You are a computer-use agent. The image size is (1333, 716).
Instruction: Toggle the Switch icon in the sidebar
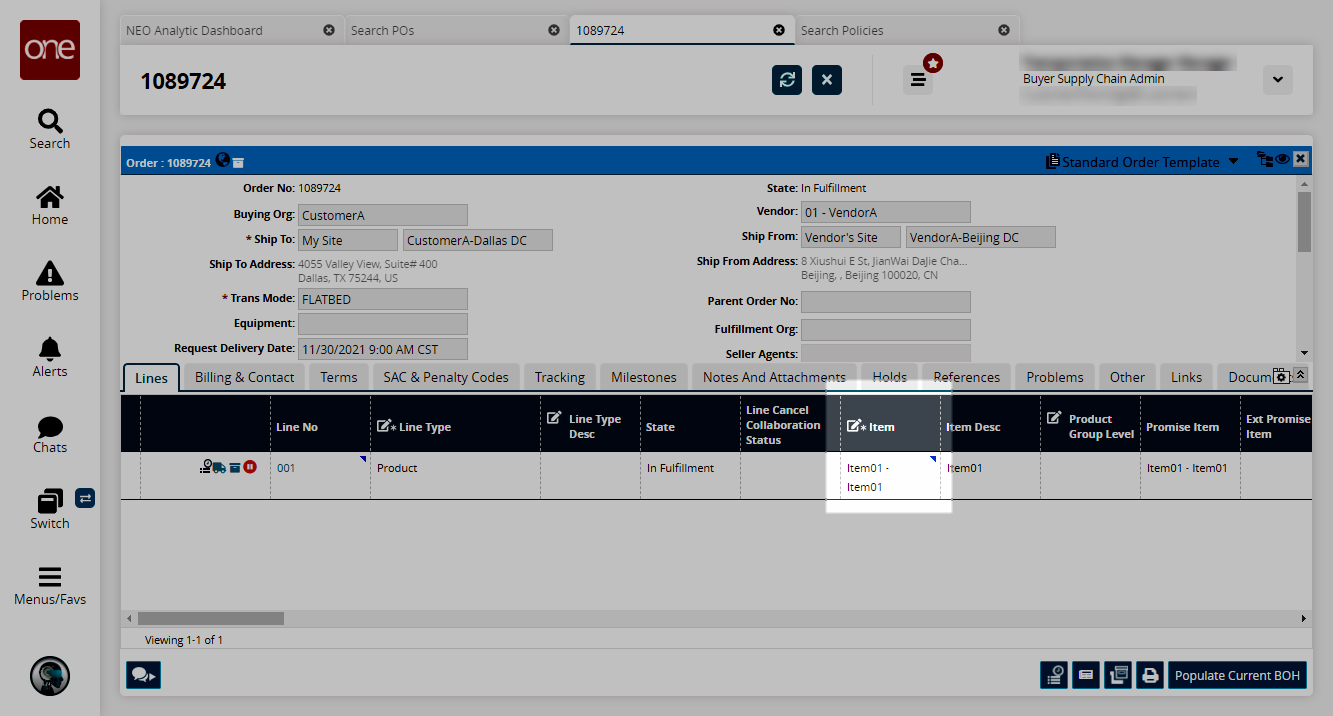coord(49,501)
